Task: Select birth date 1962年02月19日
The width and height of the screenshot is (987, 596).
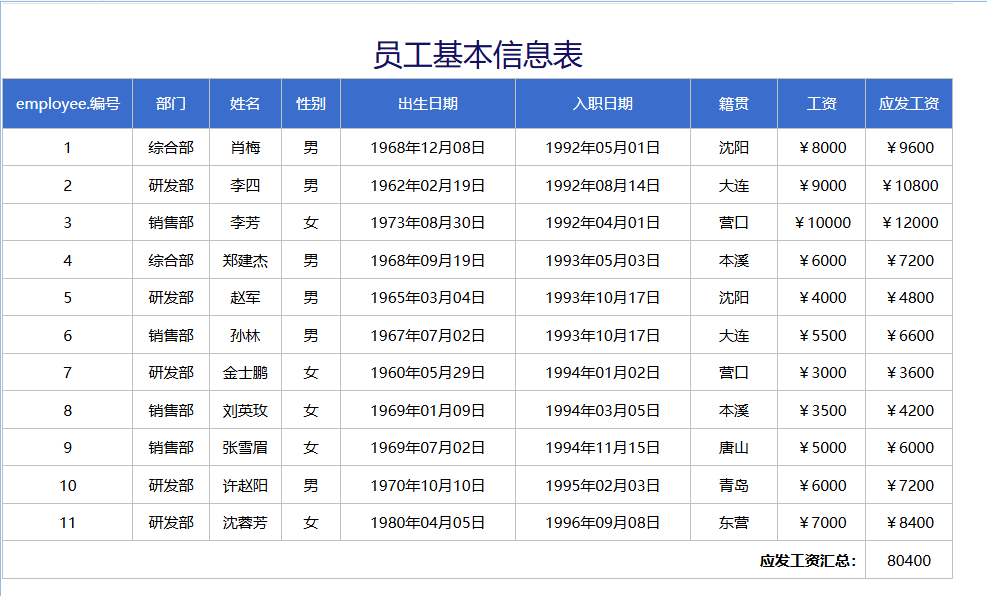Action: (x=427, y=186)
